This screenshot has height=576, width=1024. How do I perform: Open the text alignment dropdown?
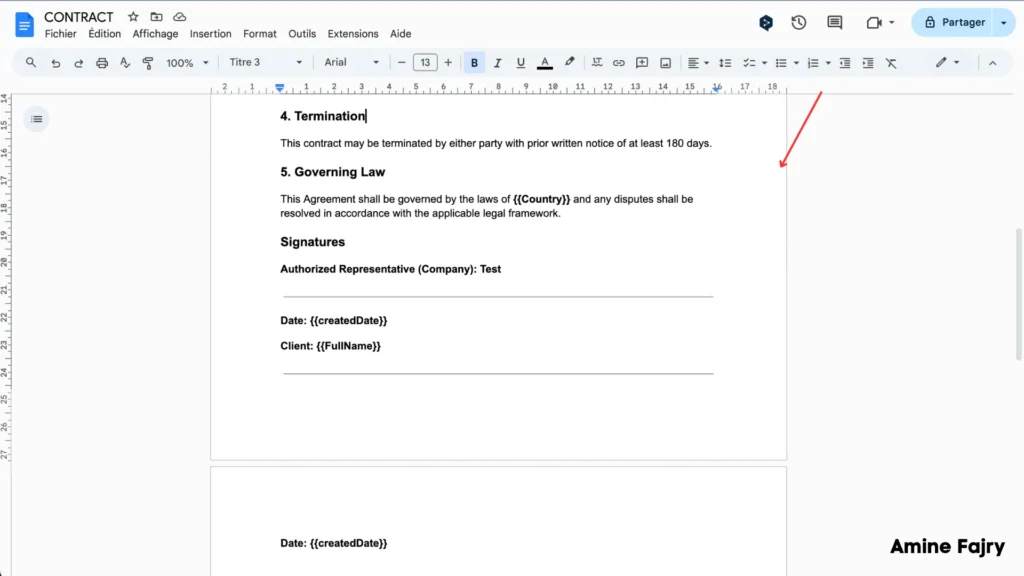[x=698, y=63]
